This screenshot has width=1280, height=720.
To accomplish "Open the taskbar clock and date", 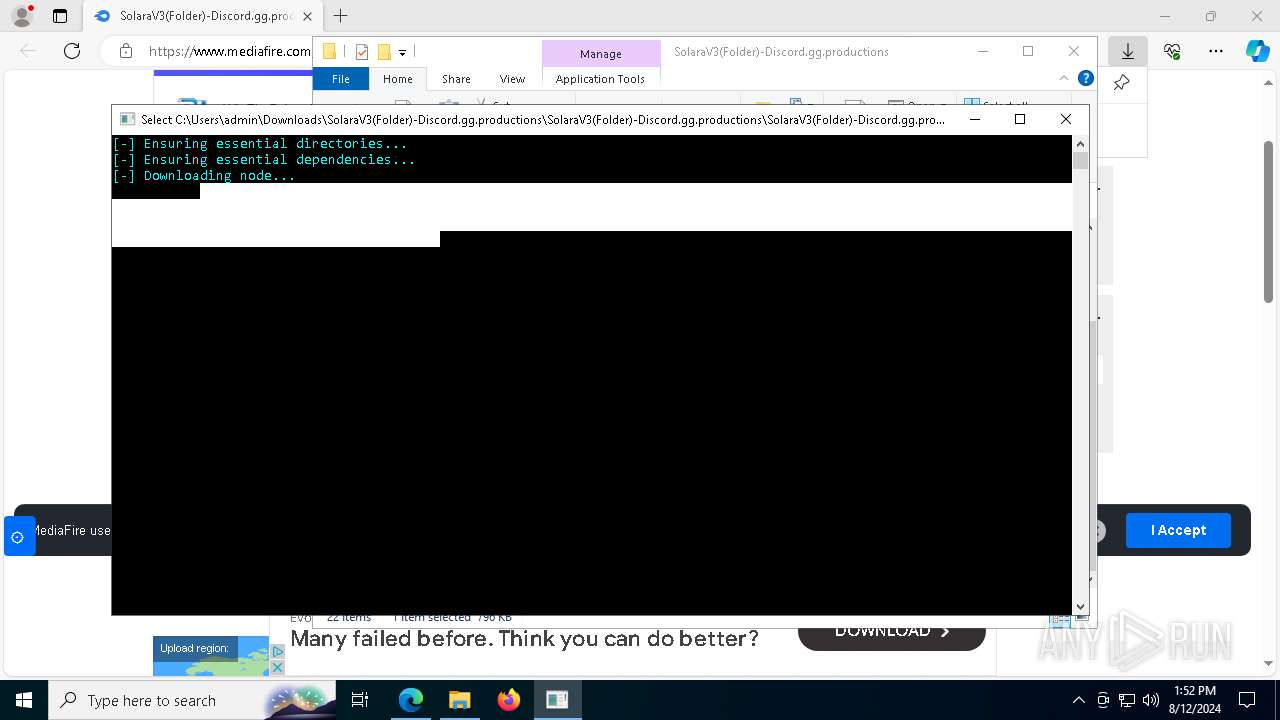I will click(1194, 700).
